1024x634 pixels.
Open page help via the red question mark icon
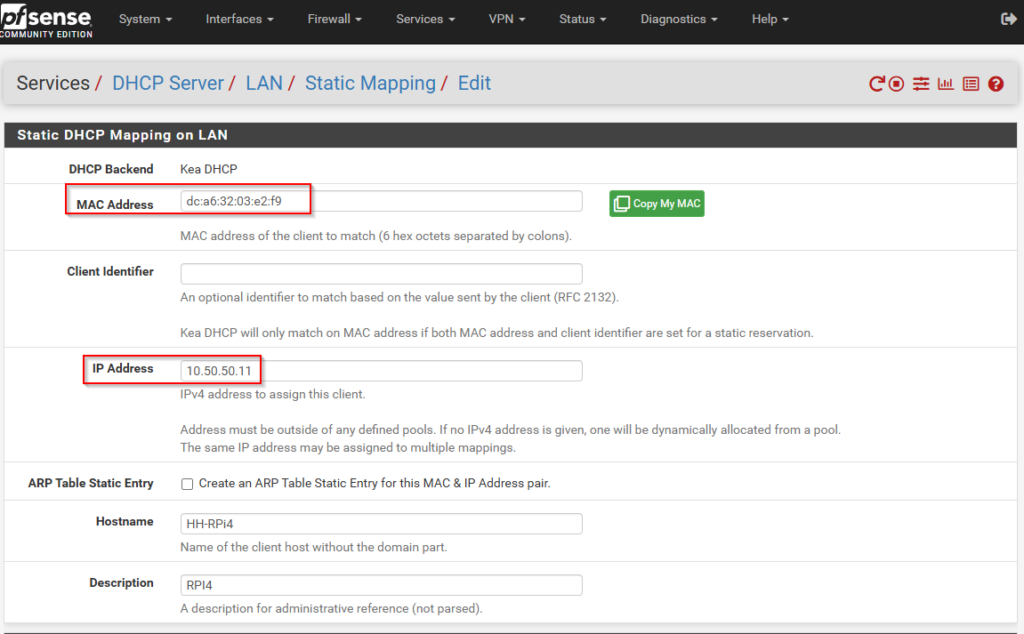[995, 84]
